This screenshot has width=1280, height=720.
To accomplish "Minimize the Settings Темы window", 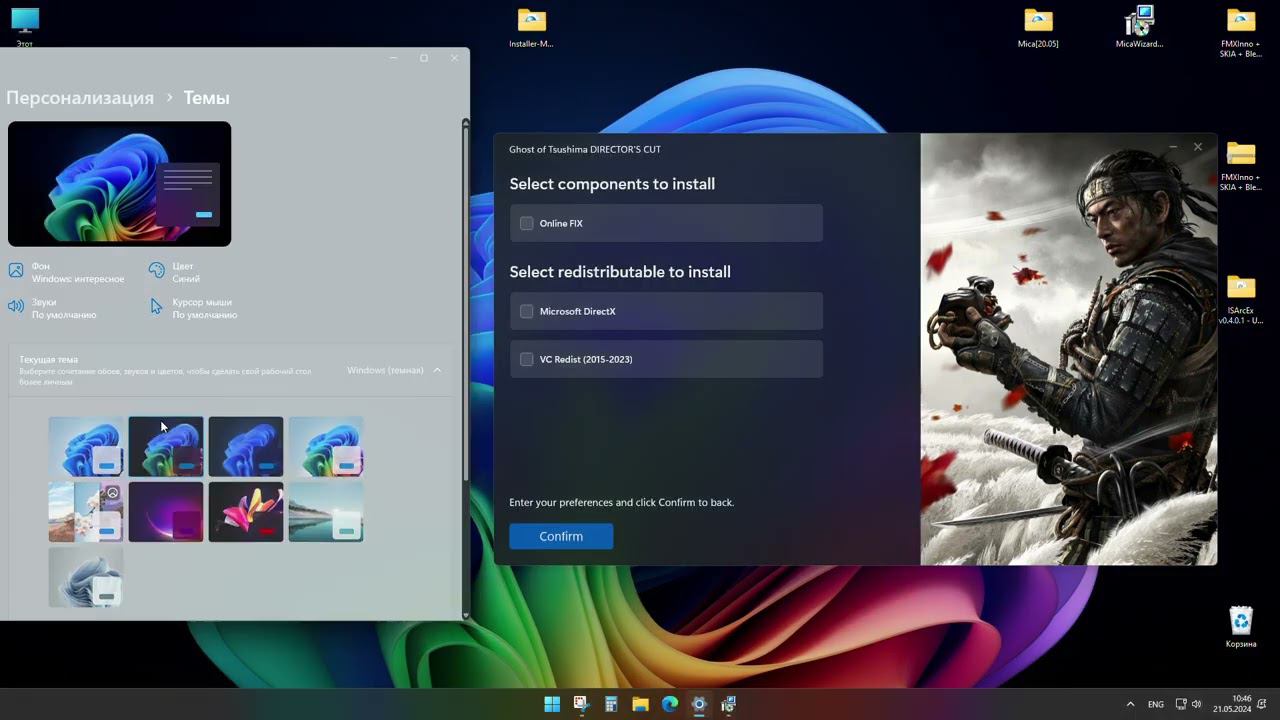I will pos(393,58).
